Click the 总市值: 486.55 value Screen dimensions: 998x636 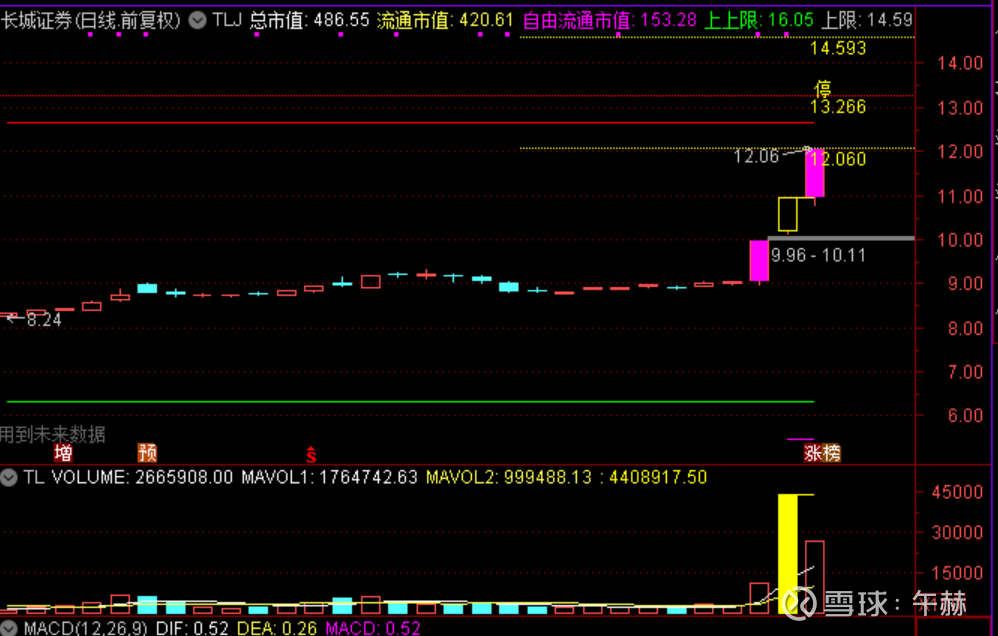[309, 20]
